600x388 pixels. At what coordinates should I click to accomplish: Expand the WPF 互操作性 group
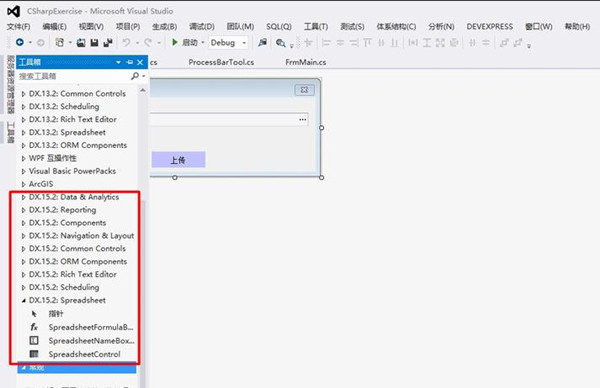pos(23,158)
